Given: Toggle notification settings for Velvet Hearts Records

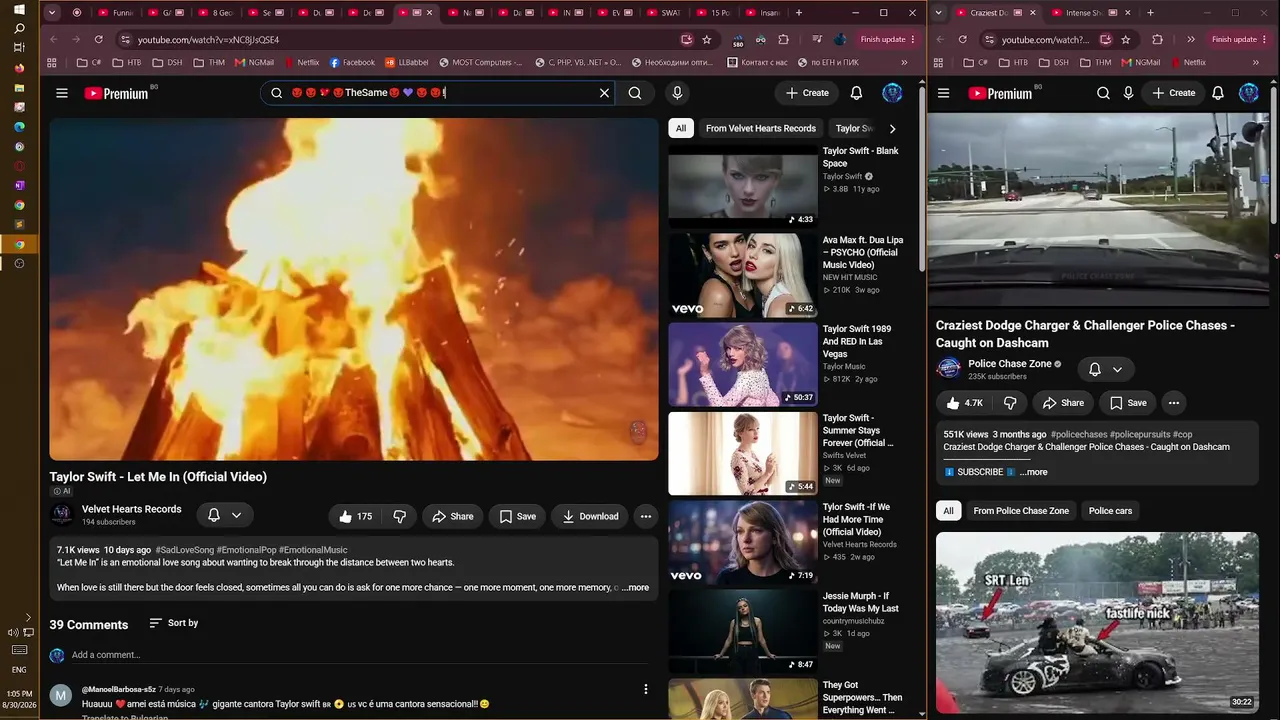Looking at the screenshot, I should tap(224, 515).
